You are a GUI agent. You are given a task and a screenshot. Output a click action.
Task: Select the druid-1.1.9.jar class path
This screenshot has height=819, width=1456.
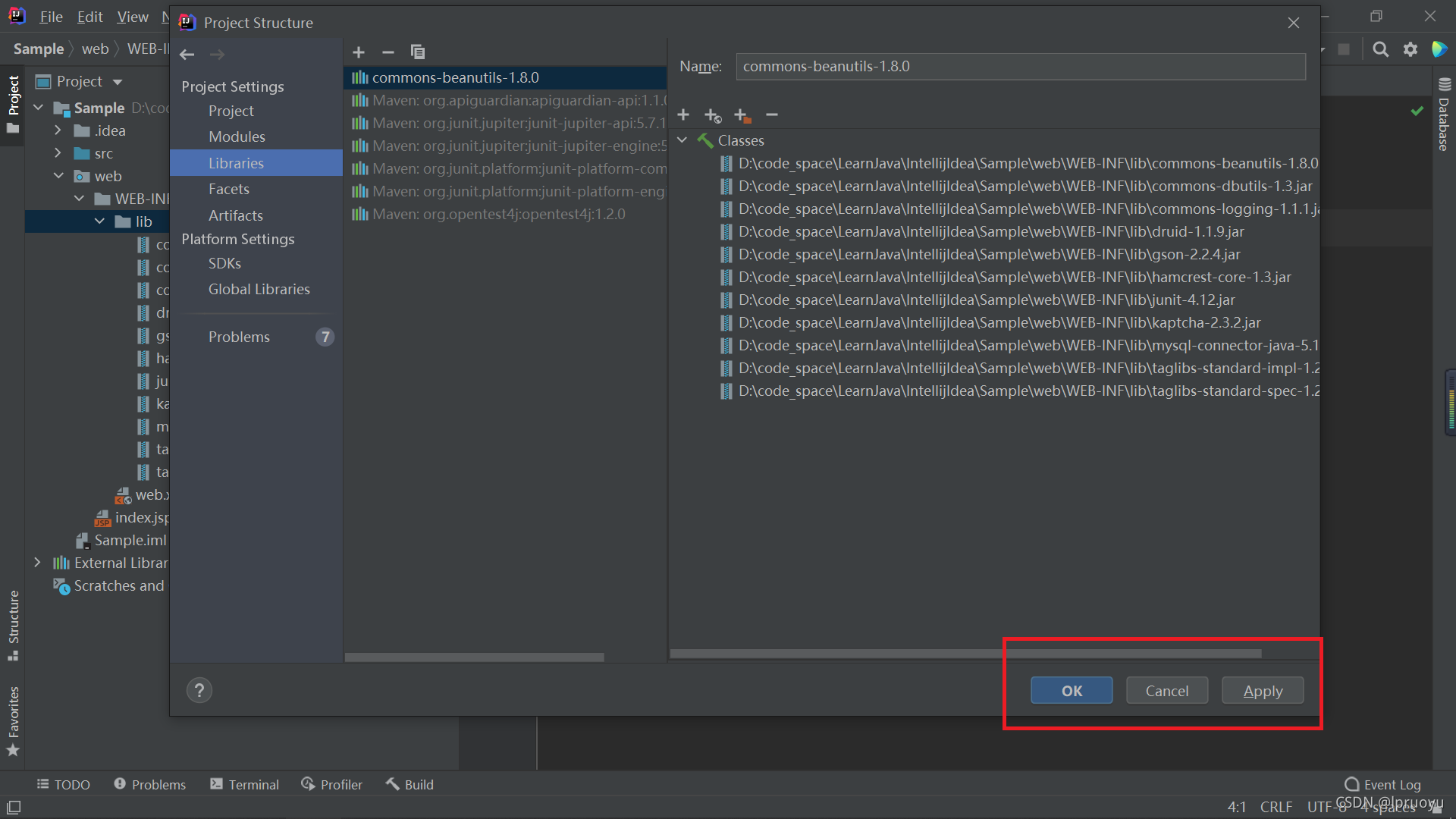982,231
